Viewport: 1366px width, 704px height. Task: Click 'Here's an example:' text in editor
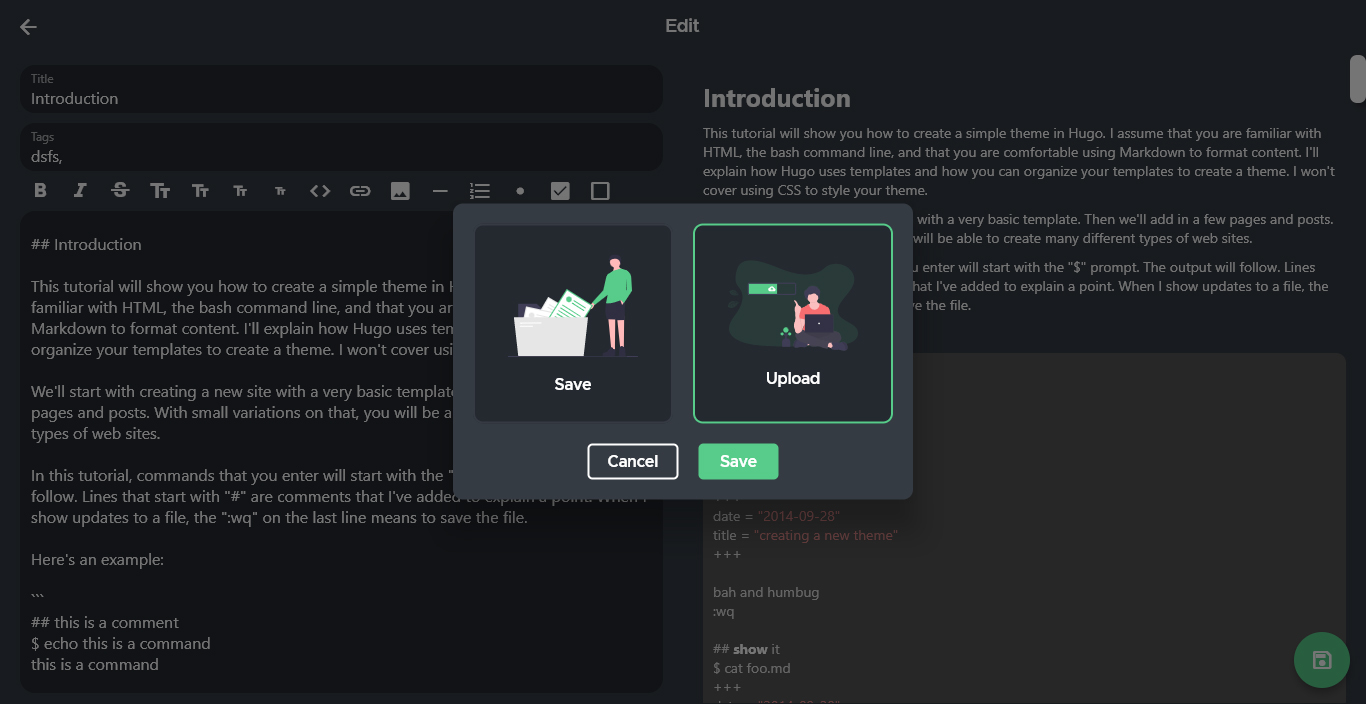click(97, 560)
